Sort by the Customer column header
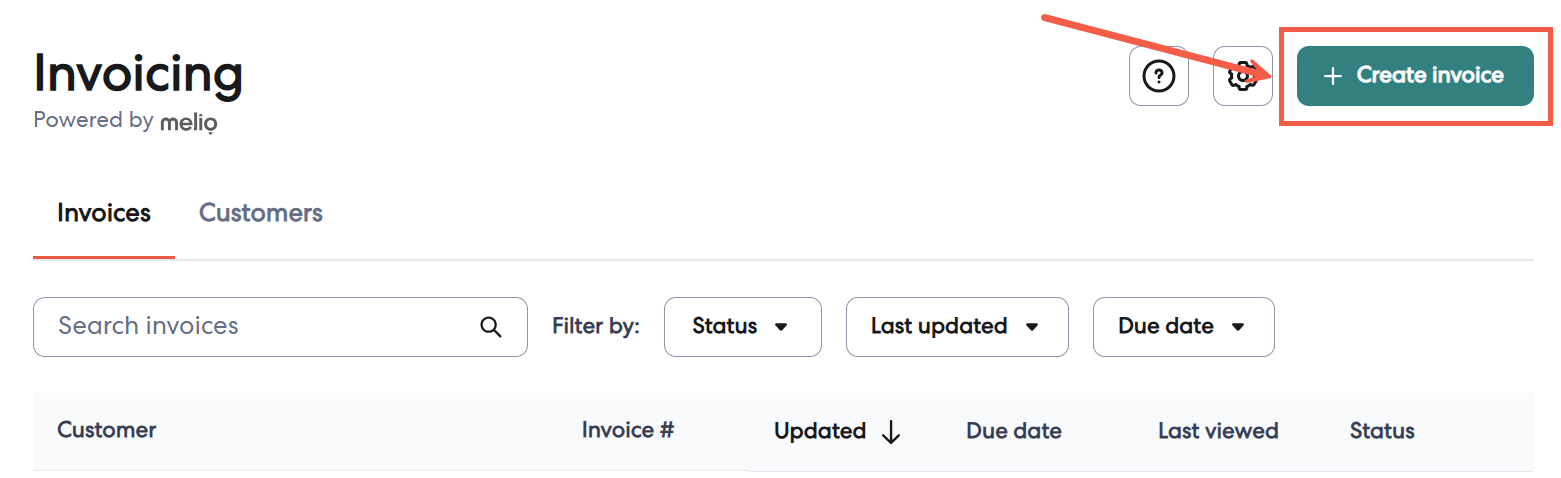 [106, 430]
